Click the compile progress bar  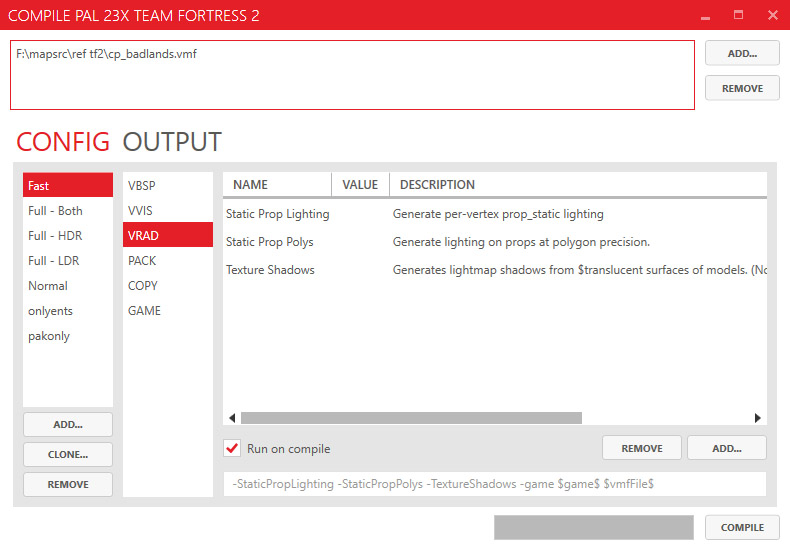click(x=594, y=527)
